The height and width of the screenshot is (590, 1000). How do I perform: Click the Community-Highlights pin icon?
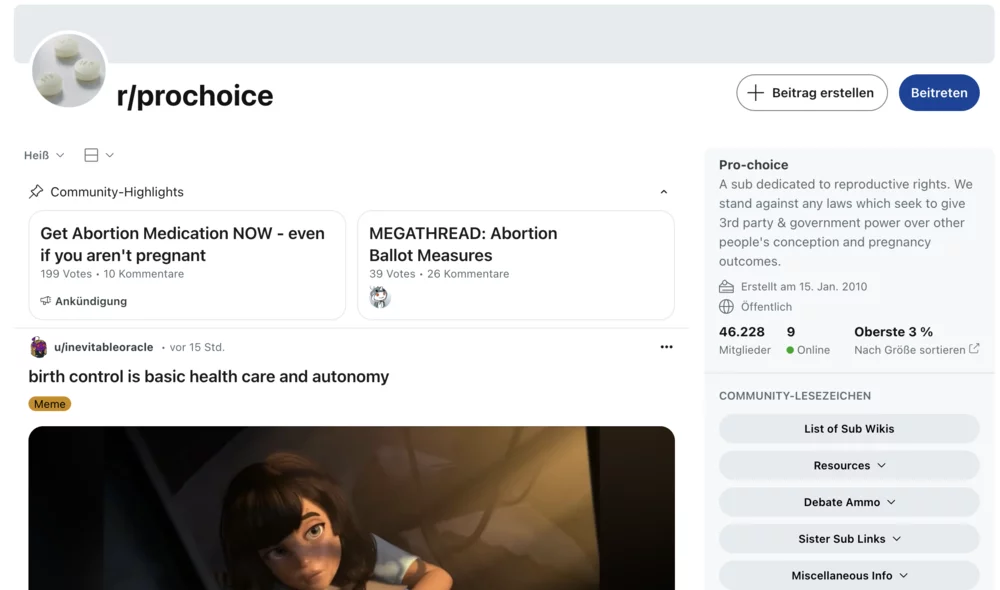pyautogui.click(x=37, y=191)
